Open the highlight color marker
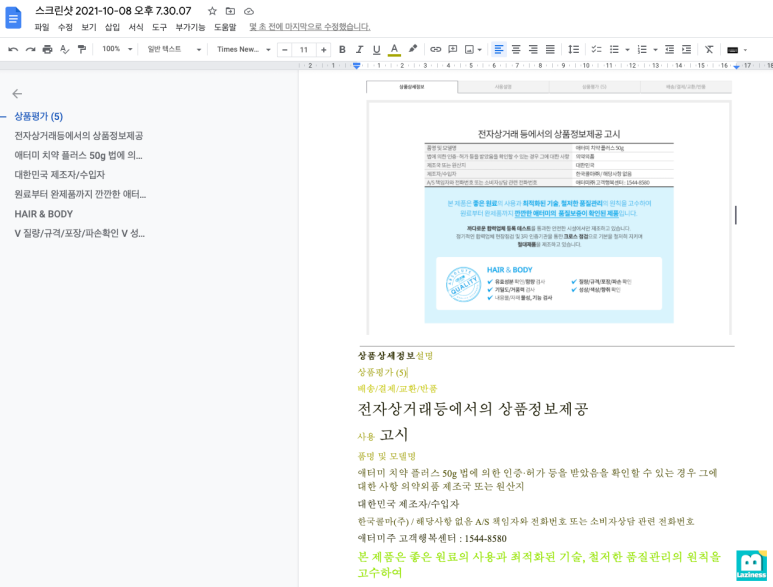 pos(413,49)
